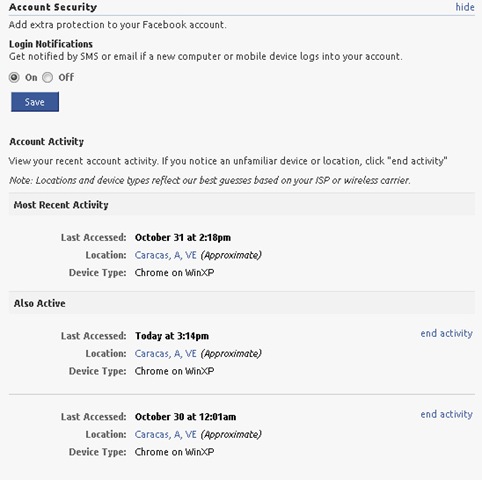
Task: Click the On label next to radio
Action: 31,78
